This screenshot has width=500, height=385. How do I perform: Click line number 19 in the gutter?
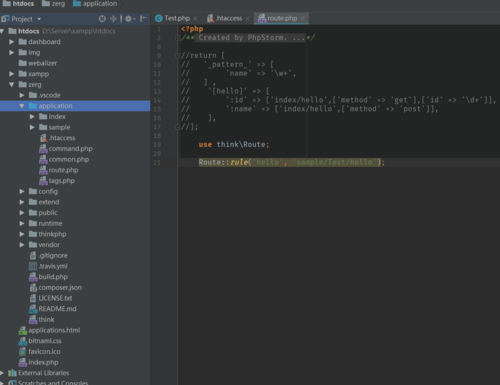point(157,145)
